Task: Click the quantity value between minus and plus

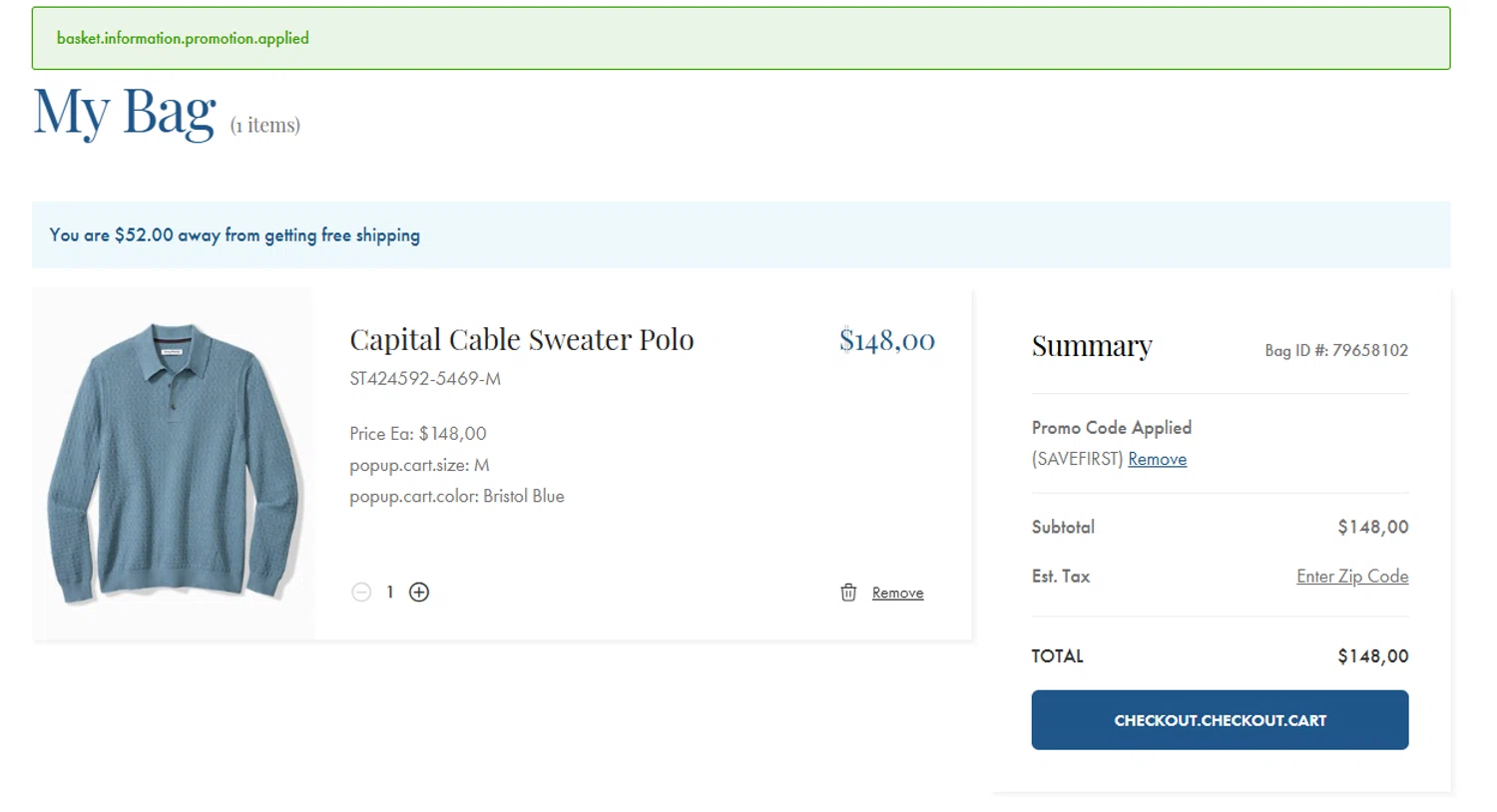Action: [390, 593]
